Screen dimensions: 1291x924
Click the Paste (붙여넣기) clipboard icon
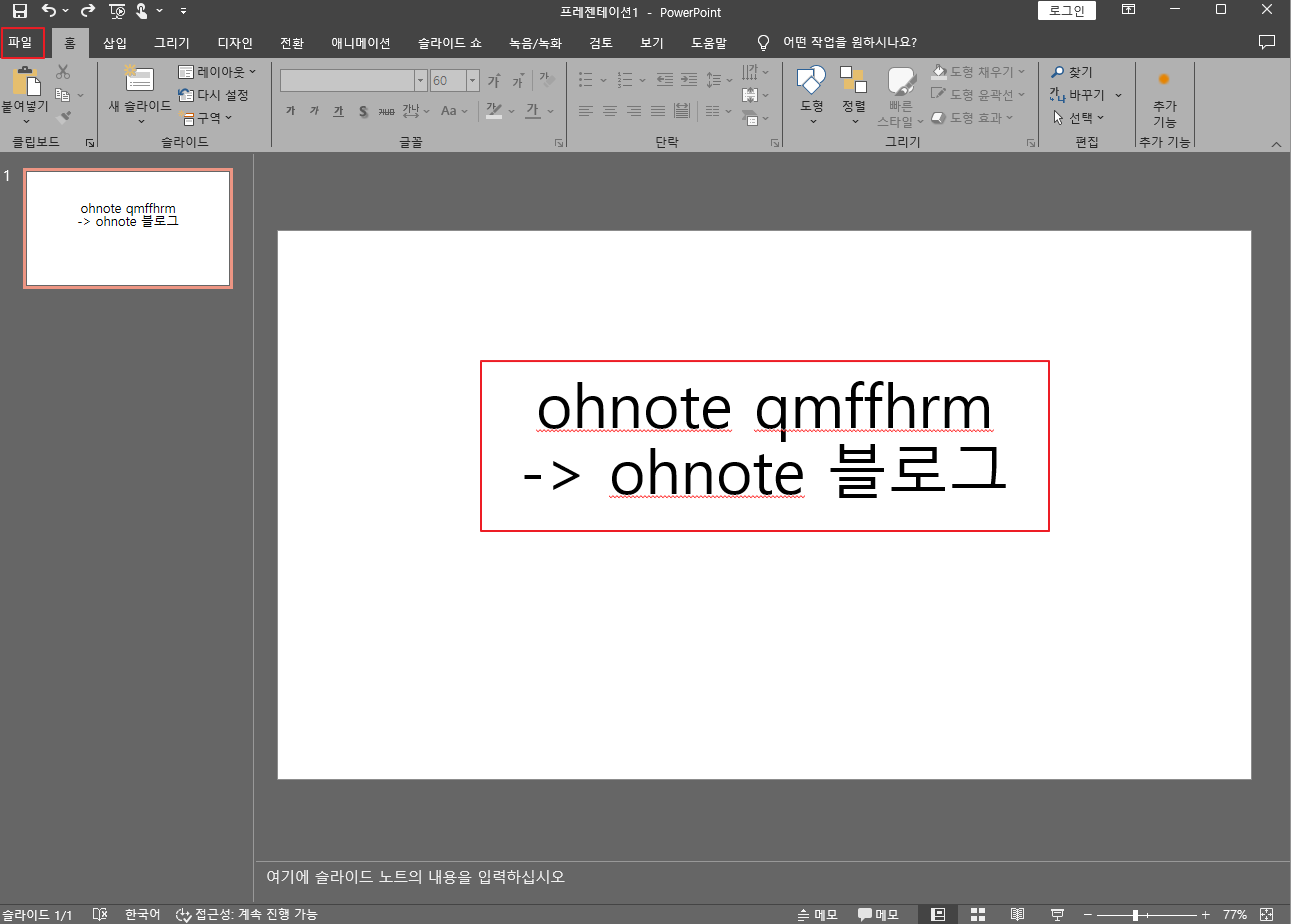pos(25,81)
